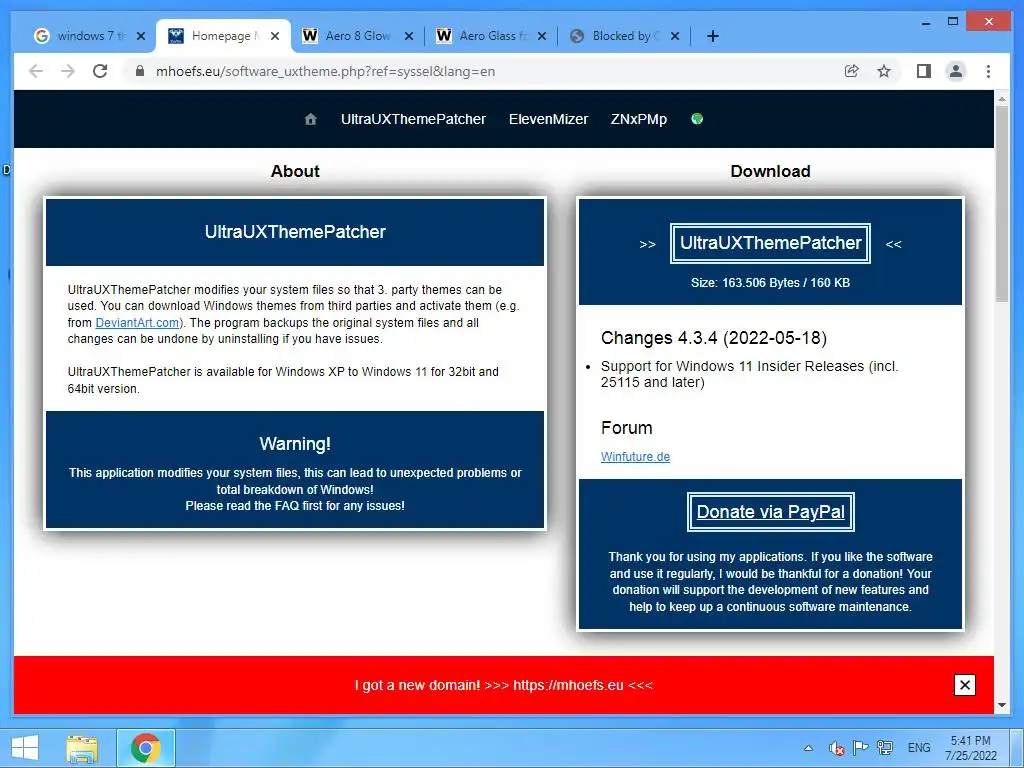Click the 'Forum' heading
The image size is (1024, 768).
pyautogui.click(x=627, y=428)
